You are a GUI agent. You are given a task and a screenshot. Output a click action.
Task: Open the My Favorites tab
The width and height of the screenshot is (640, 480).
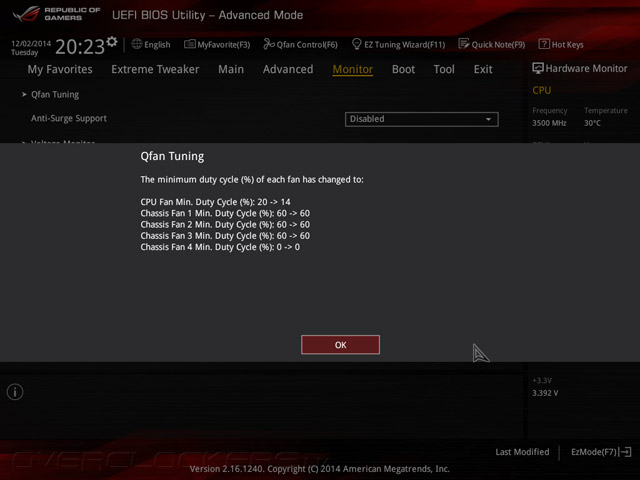click(60, 69)
